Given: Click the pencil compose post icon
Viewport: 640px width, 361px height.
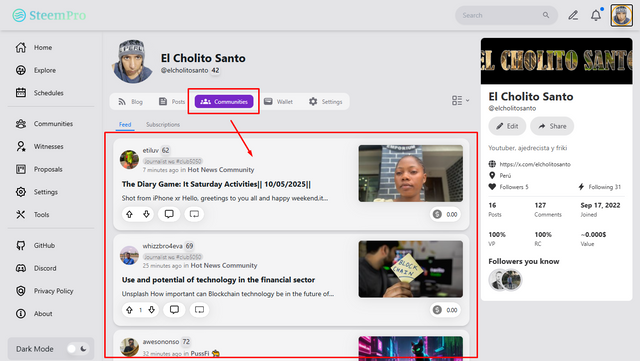Looking at the screenshot, I should 573,16.
